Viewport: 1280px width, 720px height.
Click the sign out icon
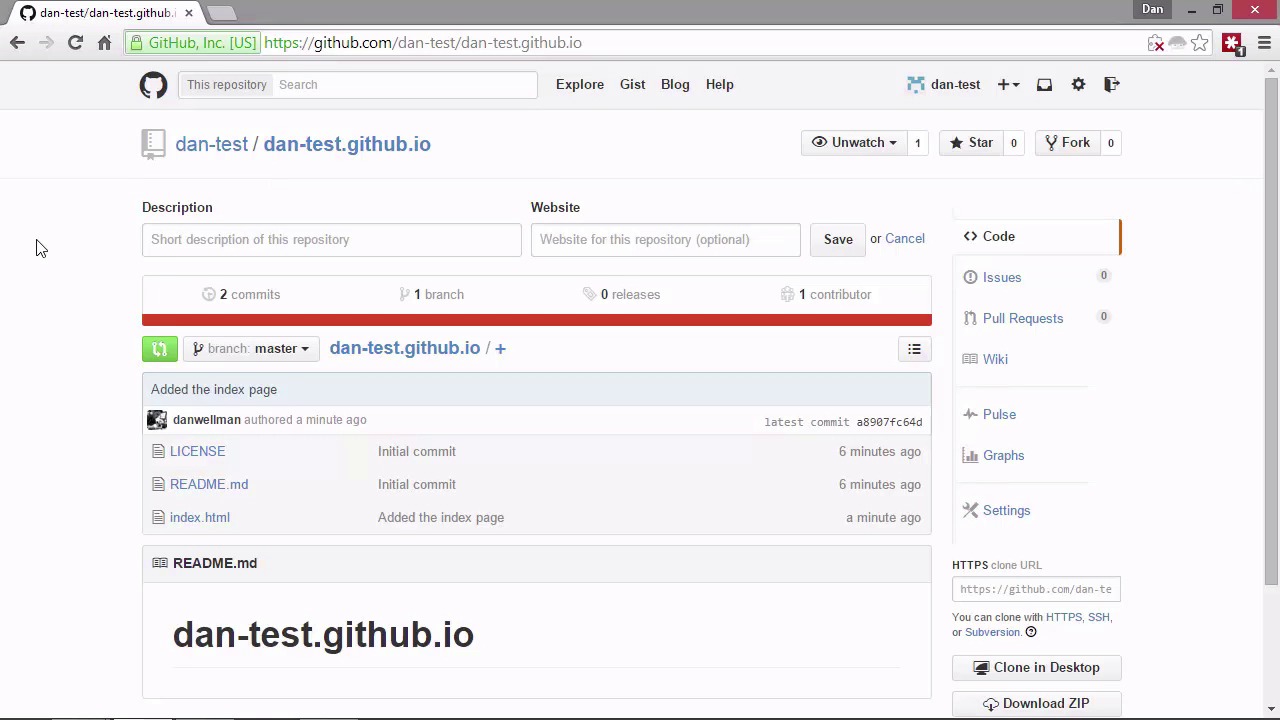[1111, 85]
